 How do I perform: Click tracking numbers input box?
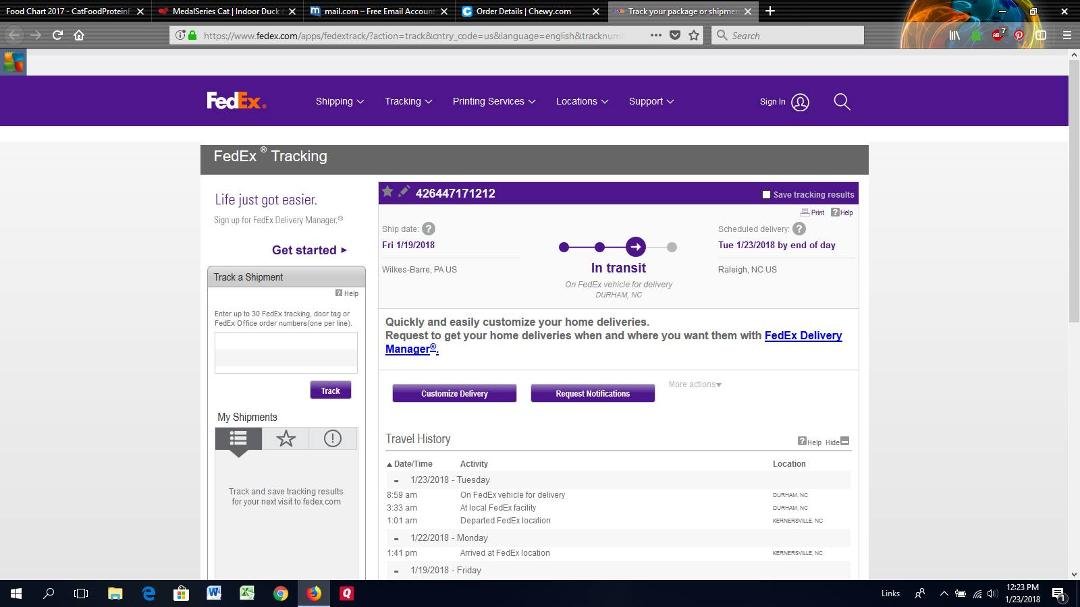(286, 353)
